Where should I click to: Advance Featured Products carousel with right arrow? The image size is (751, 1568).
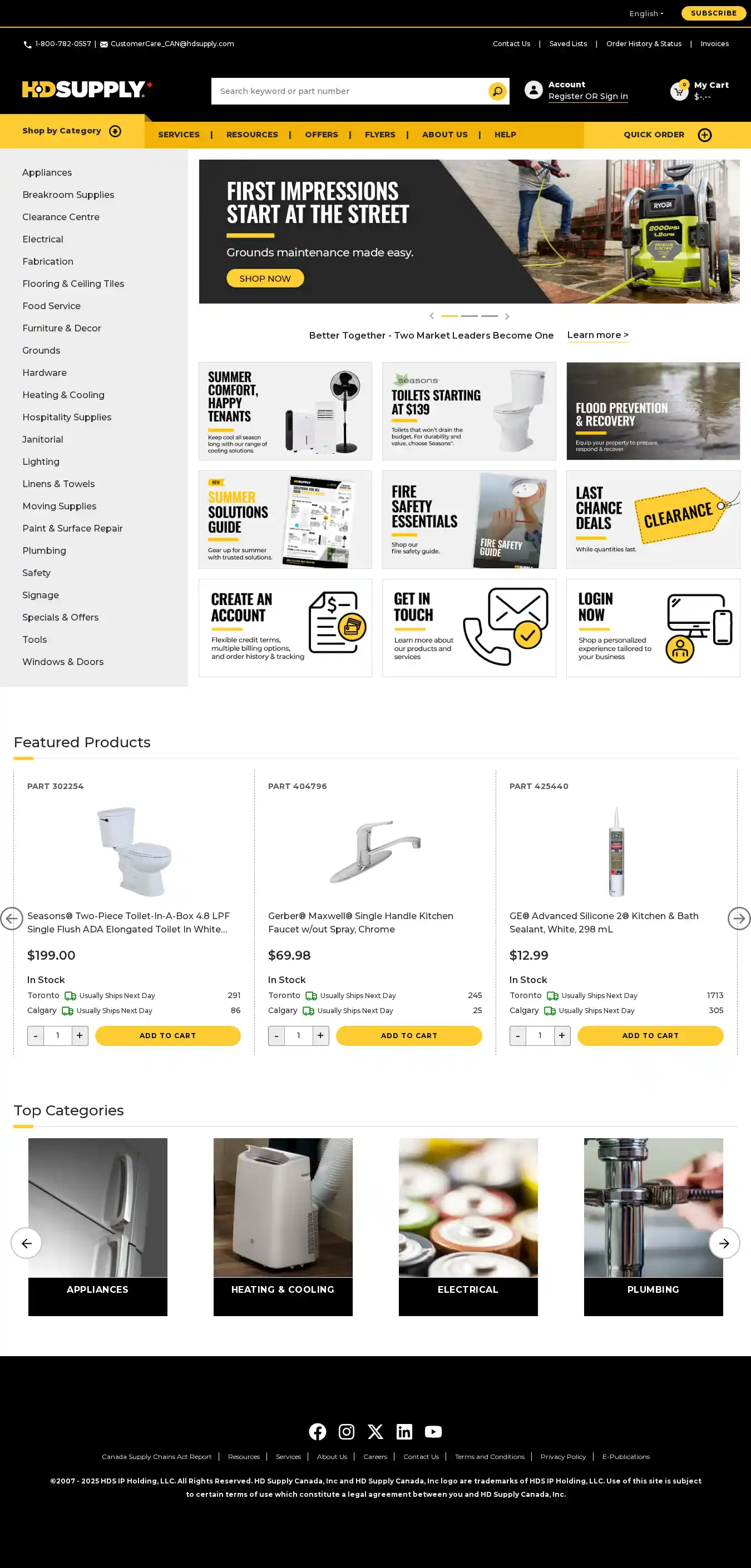point(739,919)
